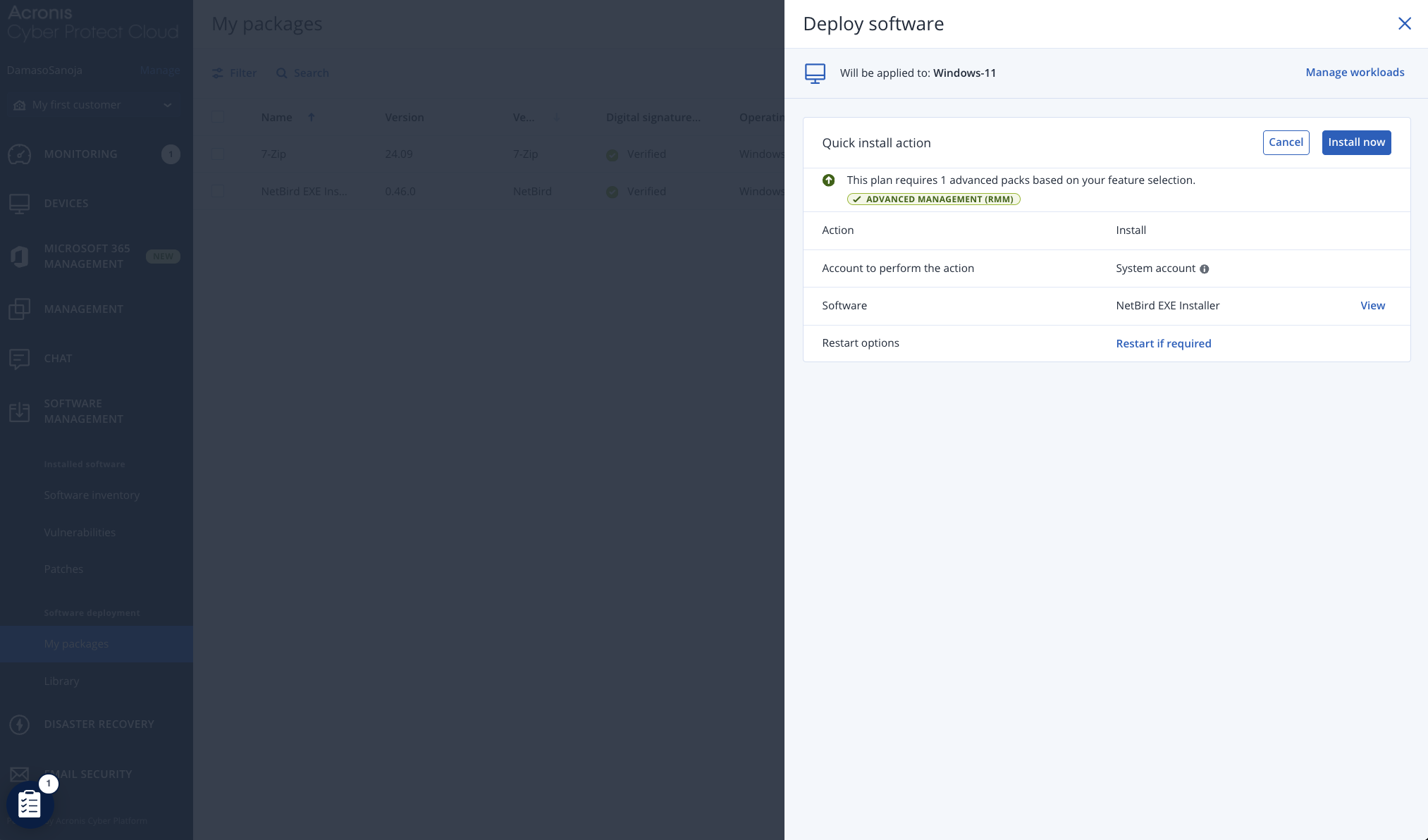
Task: Click the Devices monitor icon
Action: tap(20, 204)
